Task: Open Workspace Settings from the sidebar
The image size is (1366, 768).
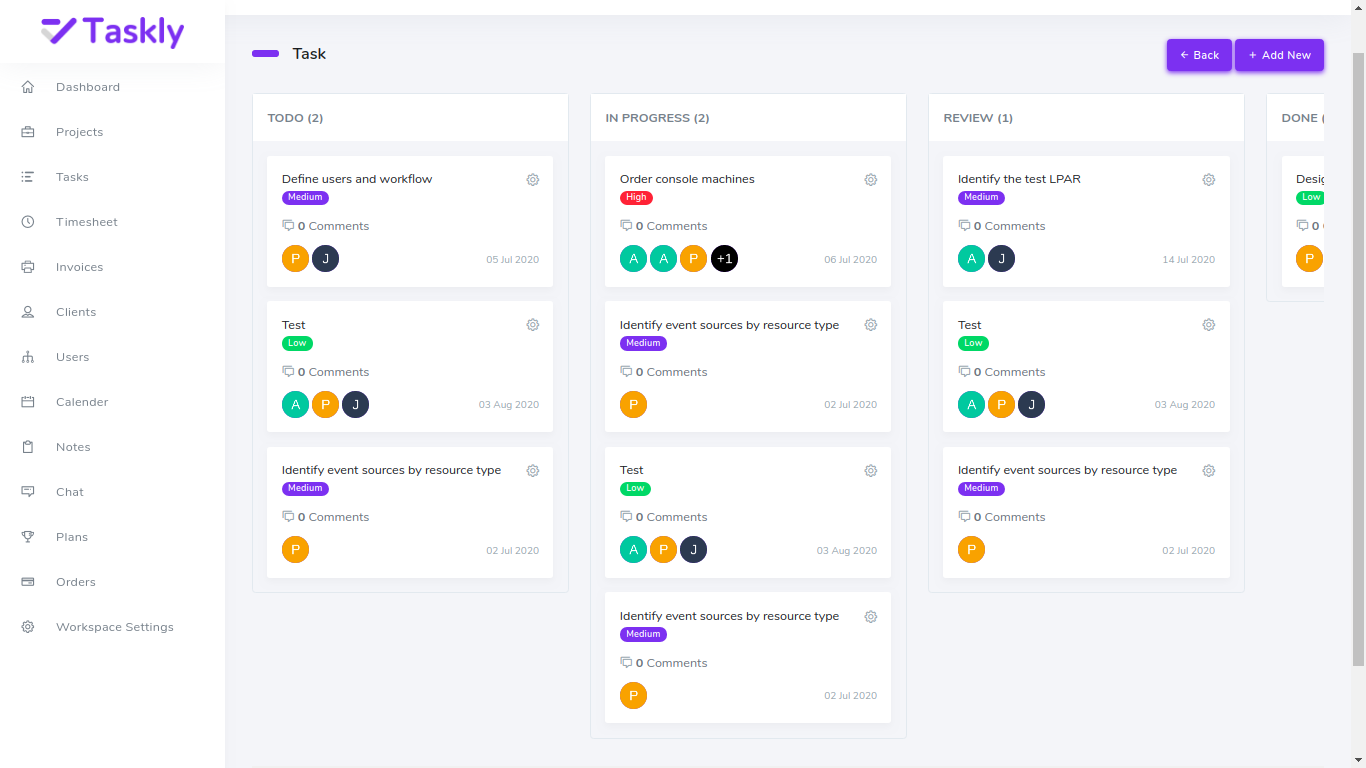Action: [28, 627]
